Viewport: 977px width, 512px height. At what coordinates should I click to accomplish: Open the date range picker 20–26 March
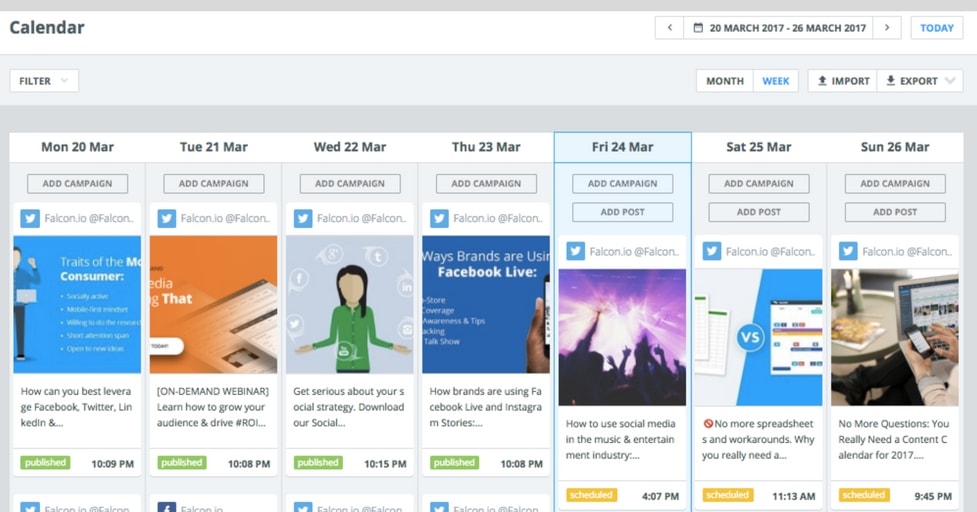tap(778, 28)
